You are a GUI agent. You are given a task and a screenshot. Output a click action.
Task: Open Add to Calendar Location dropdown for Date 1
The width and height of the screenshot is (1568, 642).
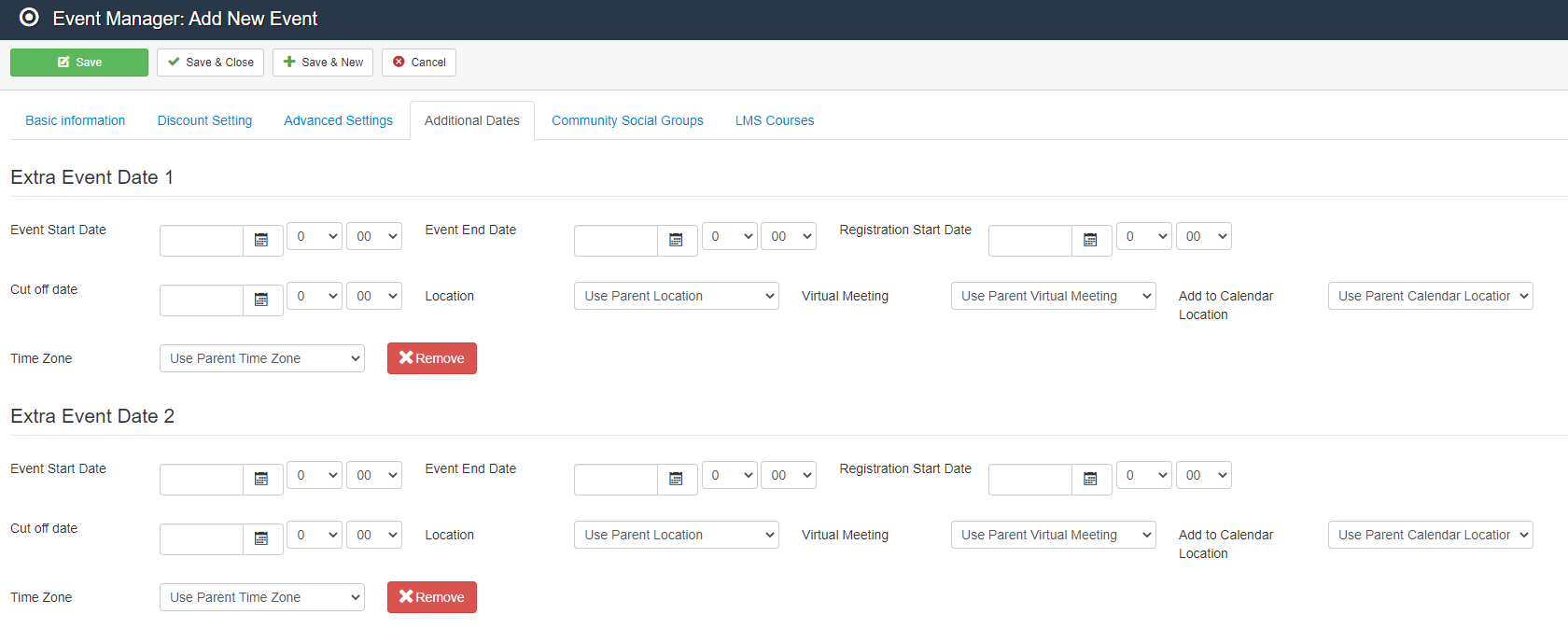pyautogui.click(x=1430, y=296)
